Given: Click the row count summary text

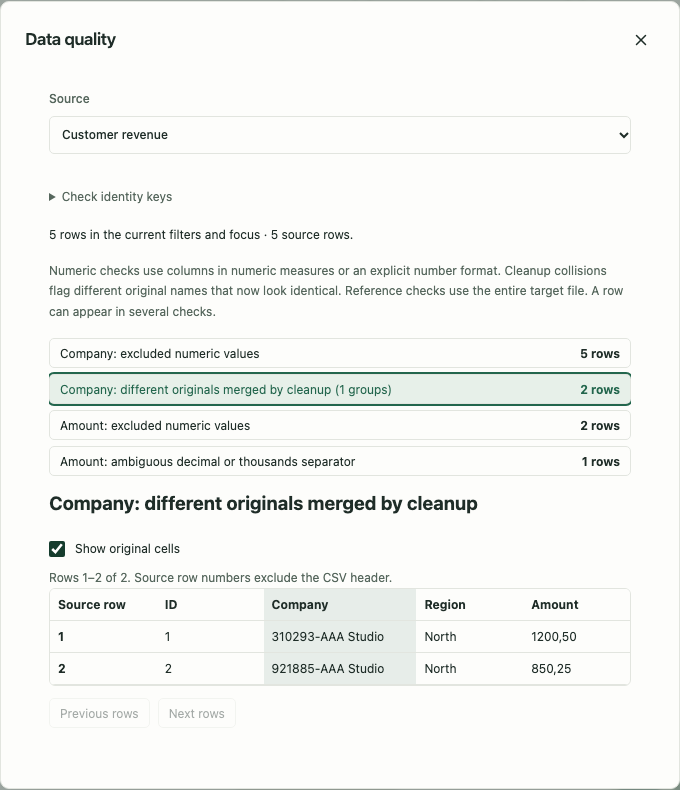Looking at the screenshot, I should [201, 235].
